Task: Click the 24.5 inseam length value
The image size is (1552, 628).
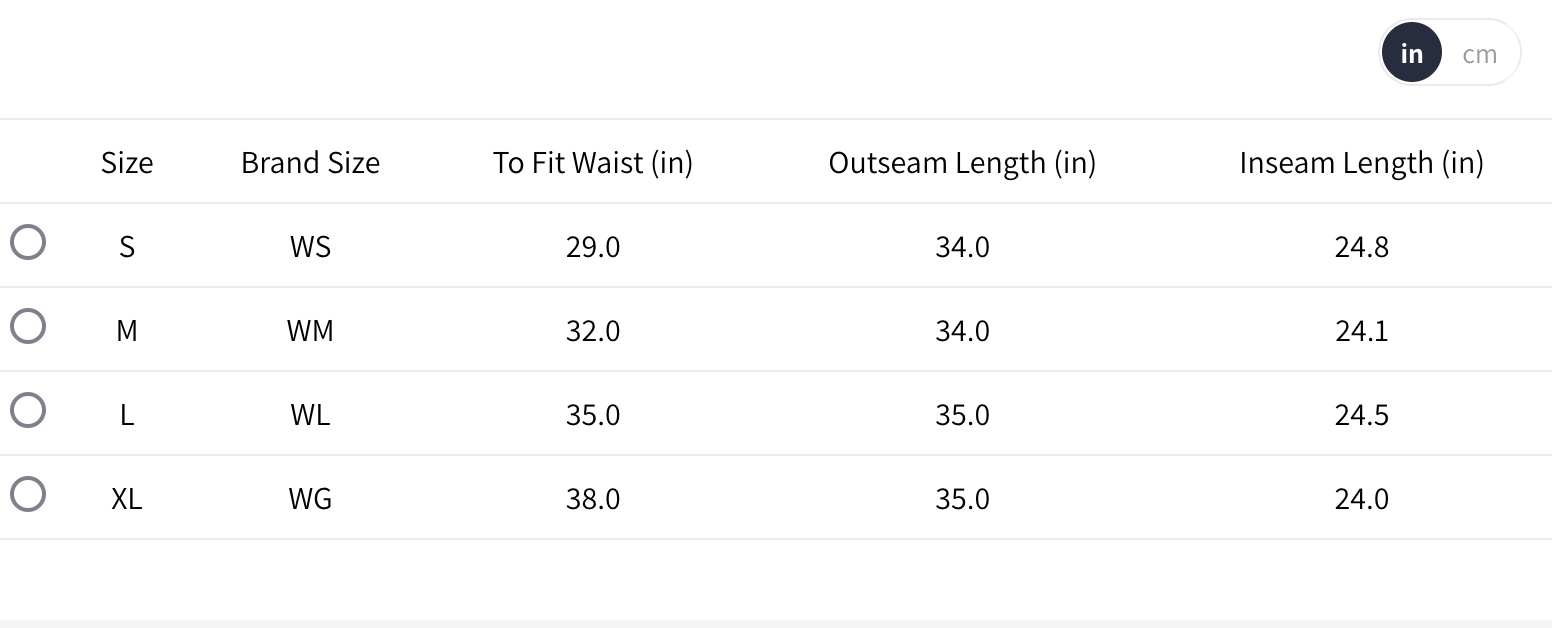Action: pos(1361,414)
